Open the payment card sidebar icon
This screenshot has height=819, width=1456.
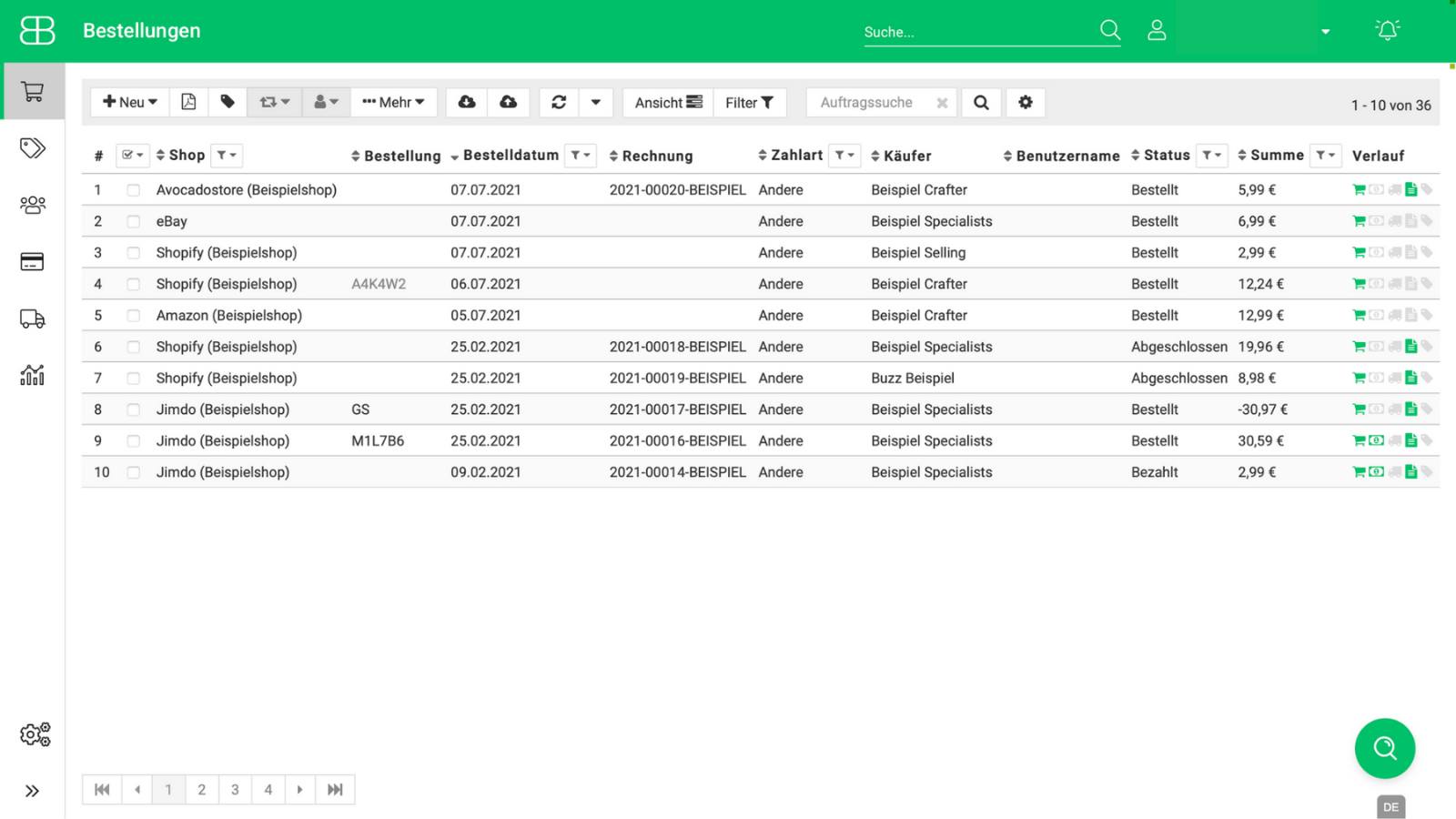coord(33,262)
